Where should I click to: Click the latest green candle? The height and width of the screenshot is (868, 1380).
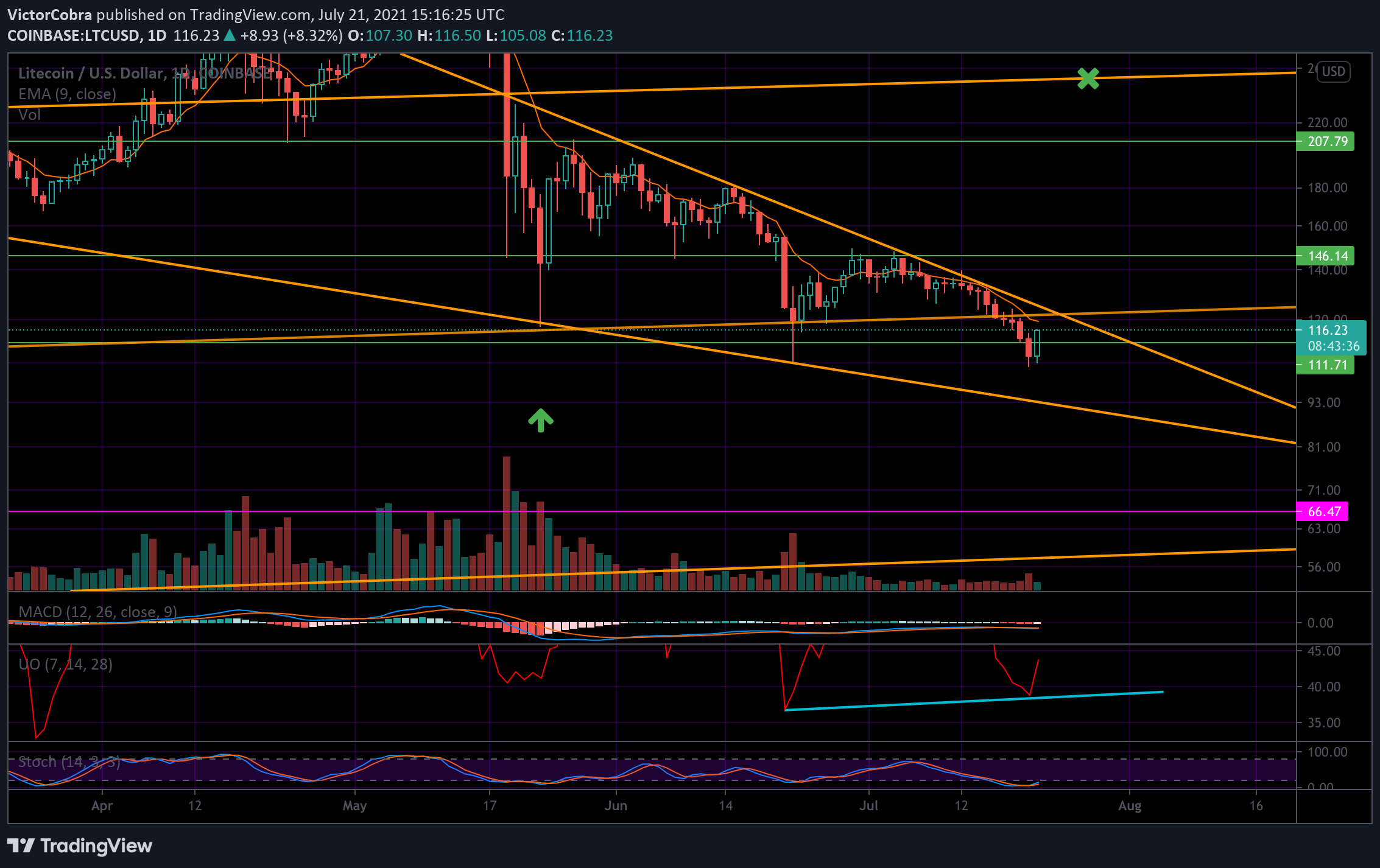(x=1037, y=344)
